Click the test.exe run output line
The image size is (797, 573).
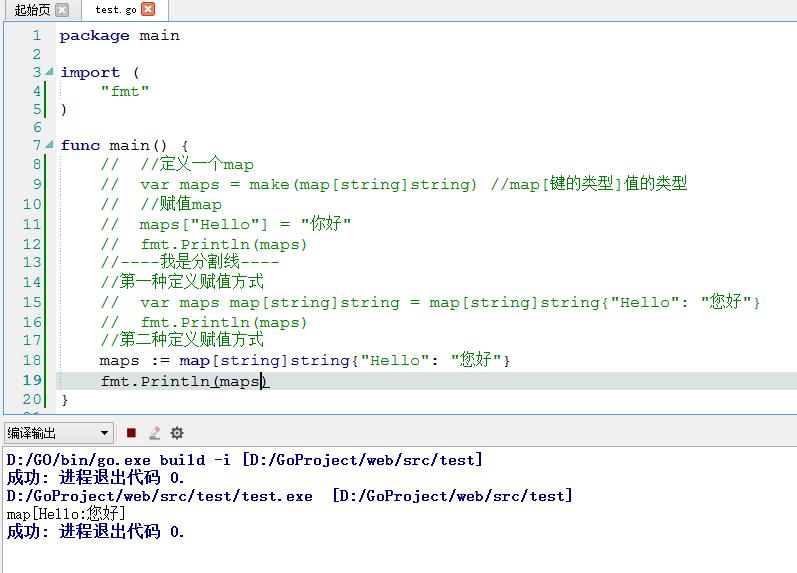click(289, 496)
